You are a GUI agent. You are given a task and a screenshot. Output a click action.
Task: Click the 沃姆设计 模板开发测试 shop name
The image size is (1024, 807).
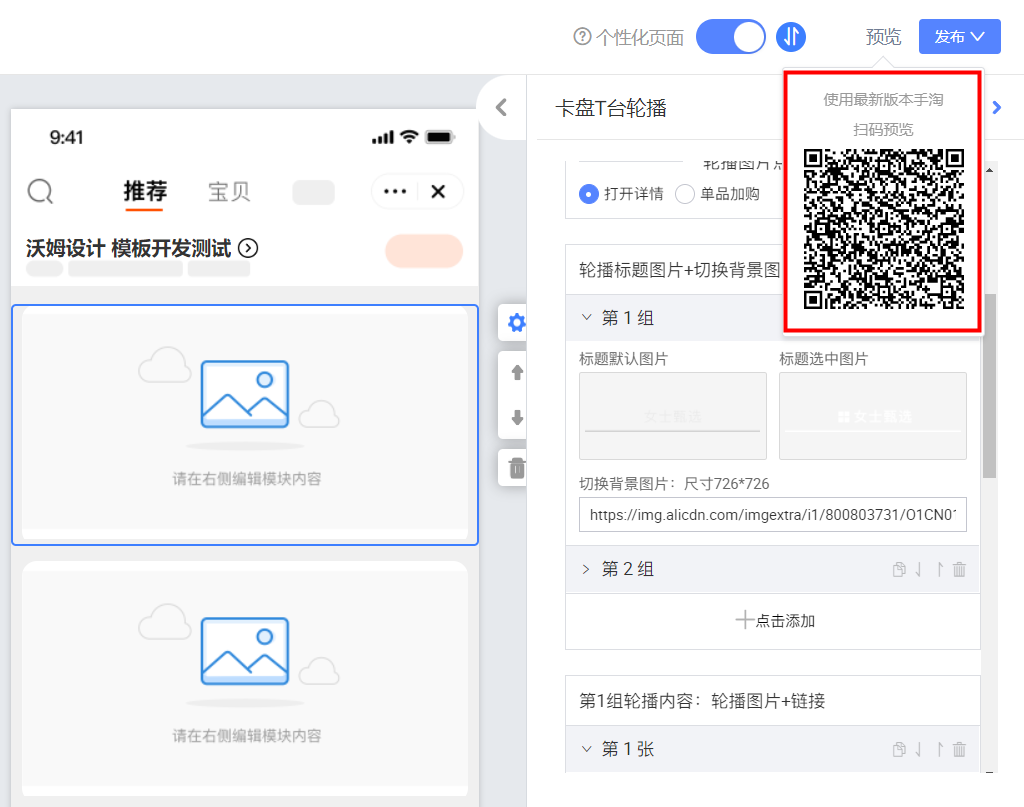[129, 248]
